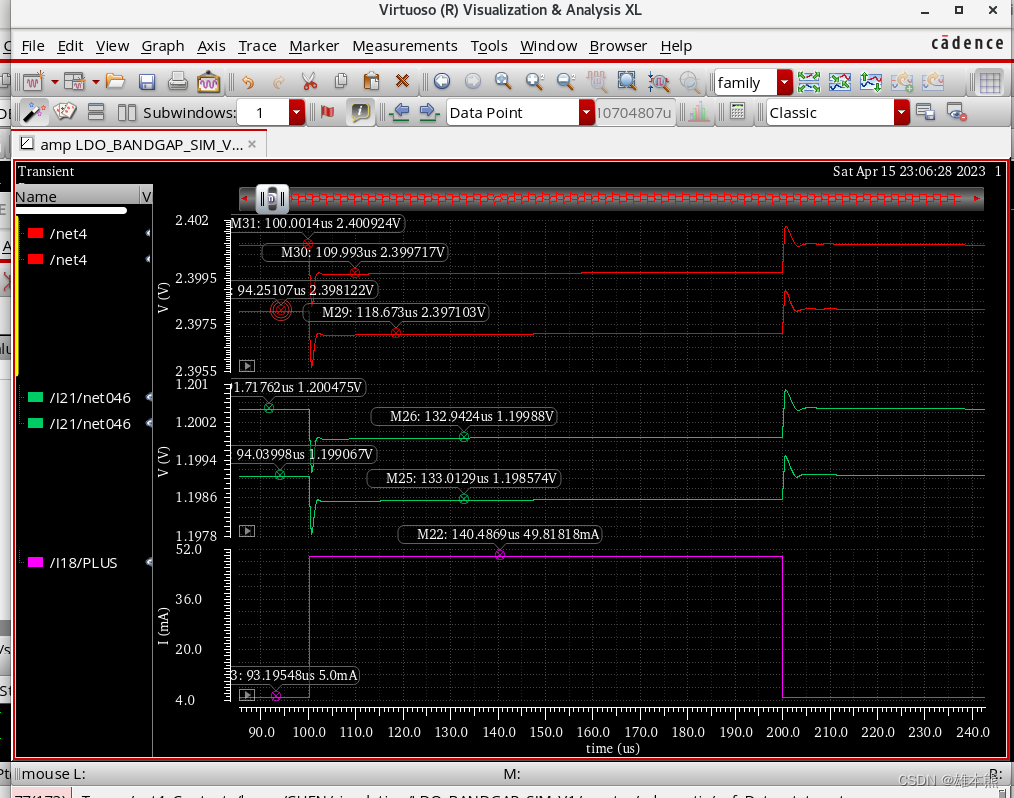Arrange subwindows as horizontal rows
The height and width of the screenshot is (798, 1014).
coord(96,113)
